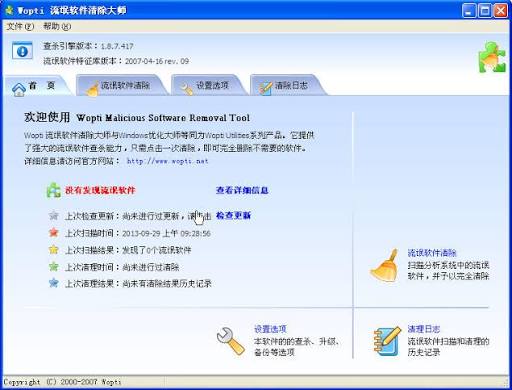The width and height of the screenshot is (512, 390).
Task: Click the green puzzle icon beside red status text
Action: point(53,190)
